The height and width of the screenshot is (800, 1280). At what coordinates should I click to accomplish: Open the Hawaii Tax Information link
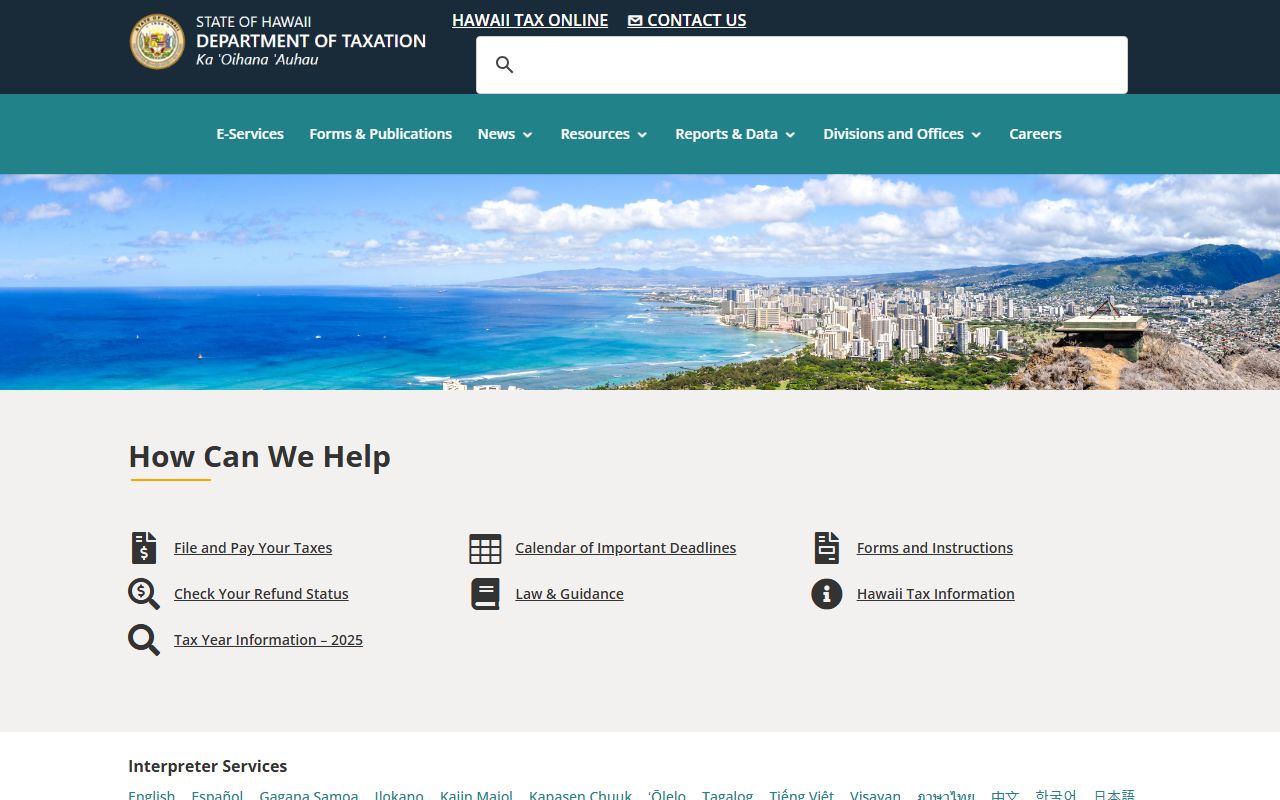pos(936,594)
